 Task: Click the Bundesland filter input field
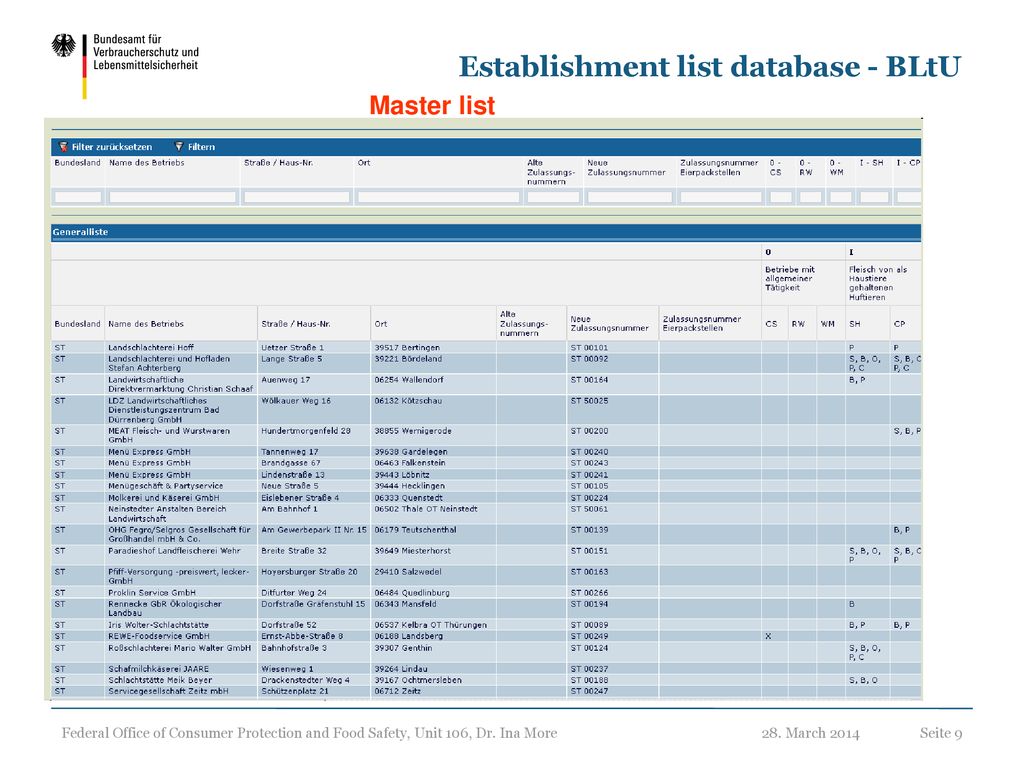pos(78,197)
